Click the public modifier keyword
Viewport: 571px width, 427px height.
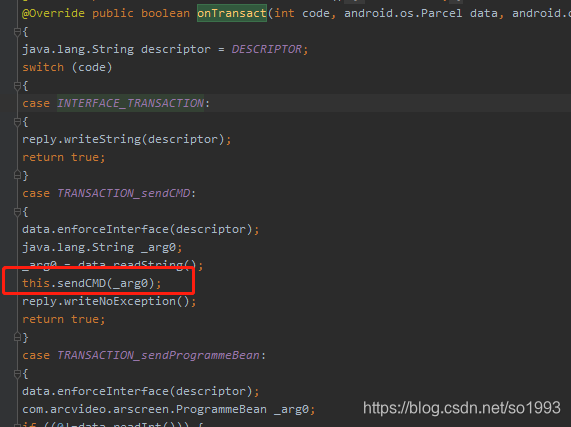point(113,13)
